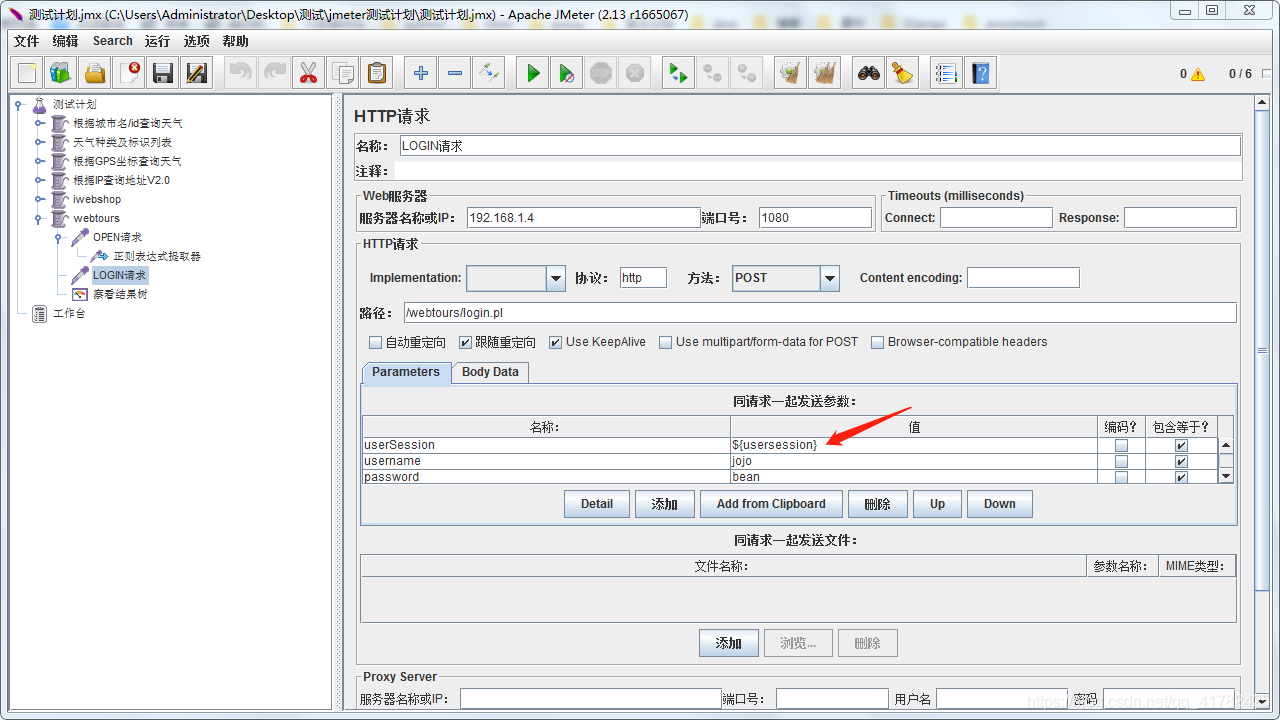Click the Toggle enable/disable icon
The image size is (1280, 720).
pos(489,73)
